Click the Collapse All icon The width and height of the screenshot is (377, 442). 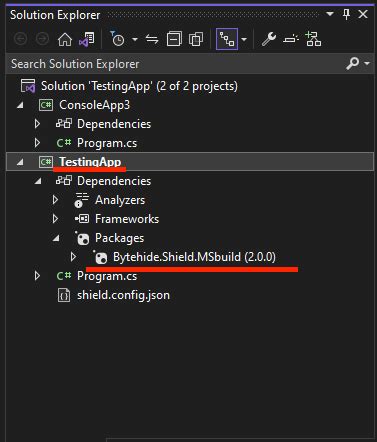tap(174, 39)
